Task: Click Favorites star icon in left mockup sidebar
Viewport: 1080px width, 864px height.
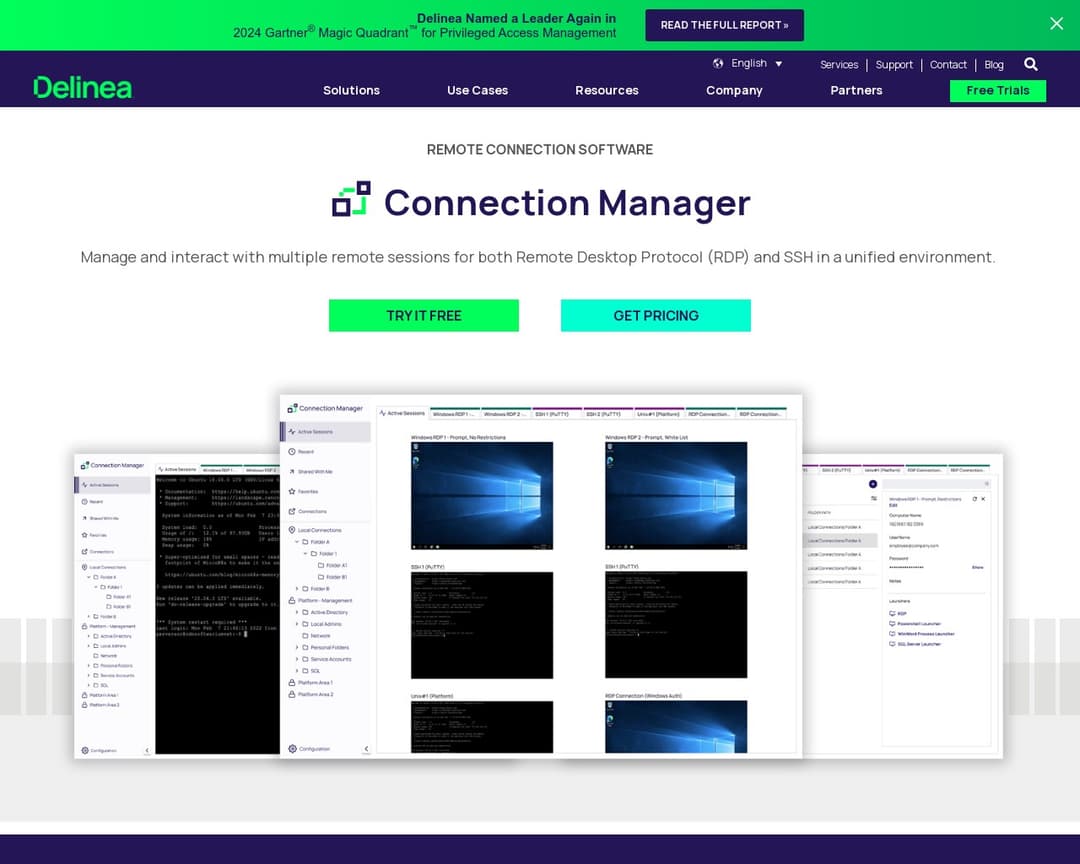Action: [x=85, y=535]
